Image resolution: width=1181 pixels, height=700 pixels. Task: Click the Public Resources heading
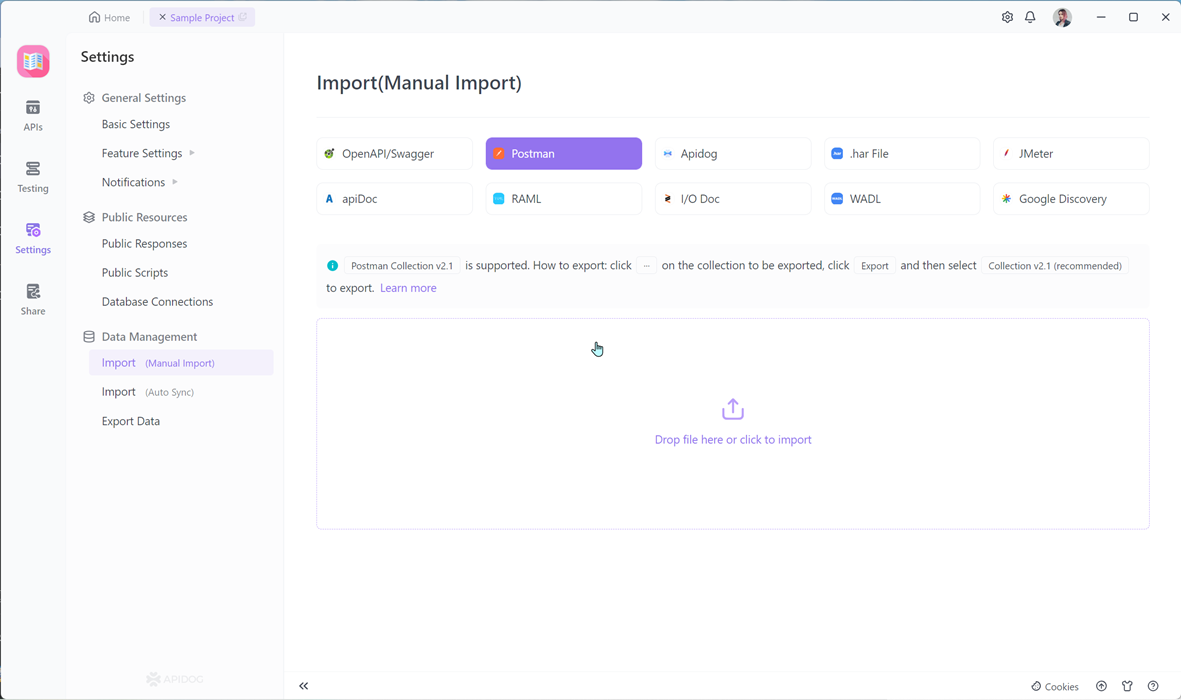pos(145,217)
